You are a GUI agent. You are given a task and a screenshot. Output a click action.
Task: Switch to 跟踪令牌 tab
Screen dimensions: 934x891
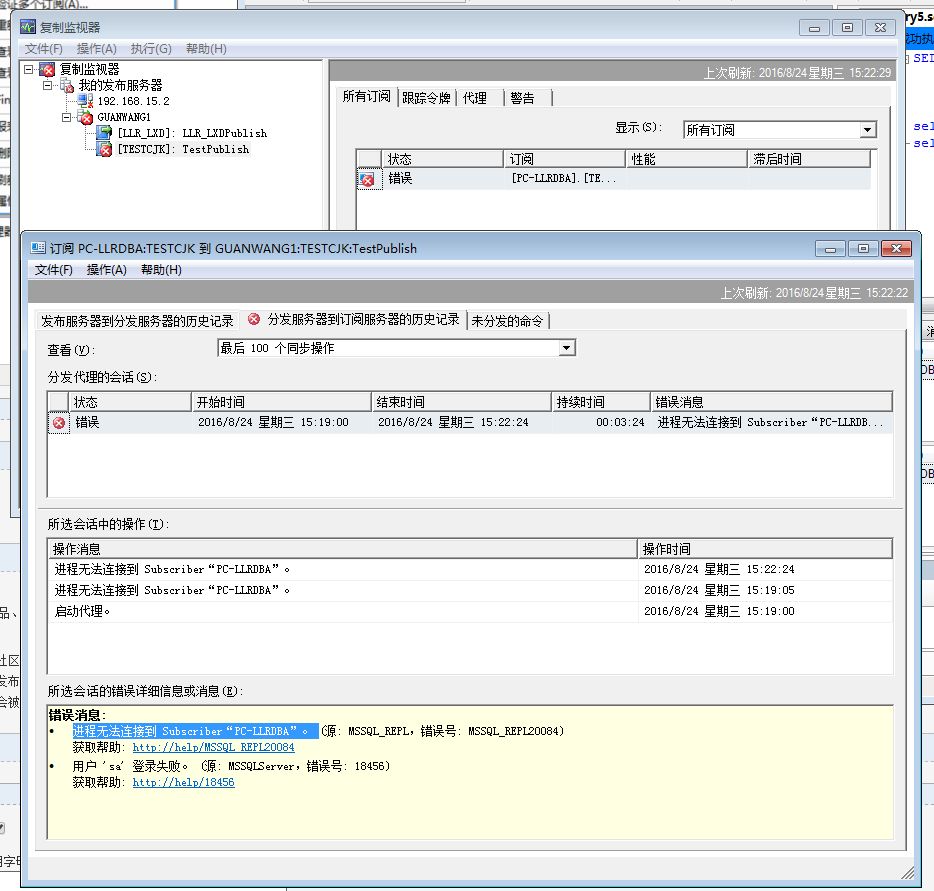click(426, 98)
